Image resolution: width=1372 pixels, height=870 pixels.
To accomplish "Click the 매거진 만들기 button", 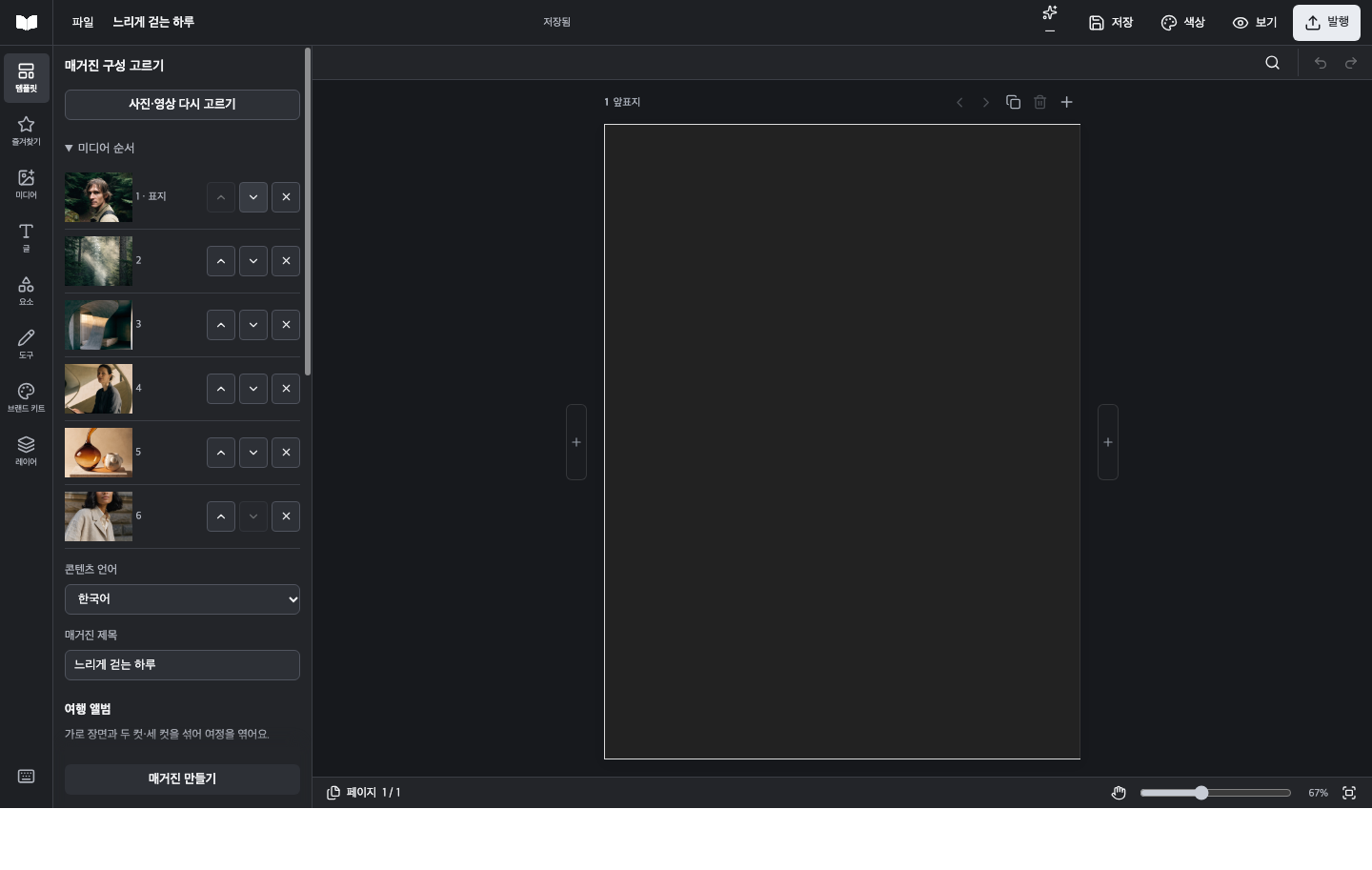I will (x=182, y=779).
